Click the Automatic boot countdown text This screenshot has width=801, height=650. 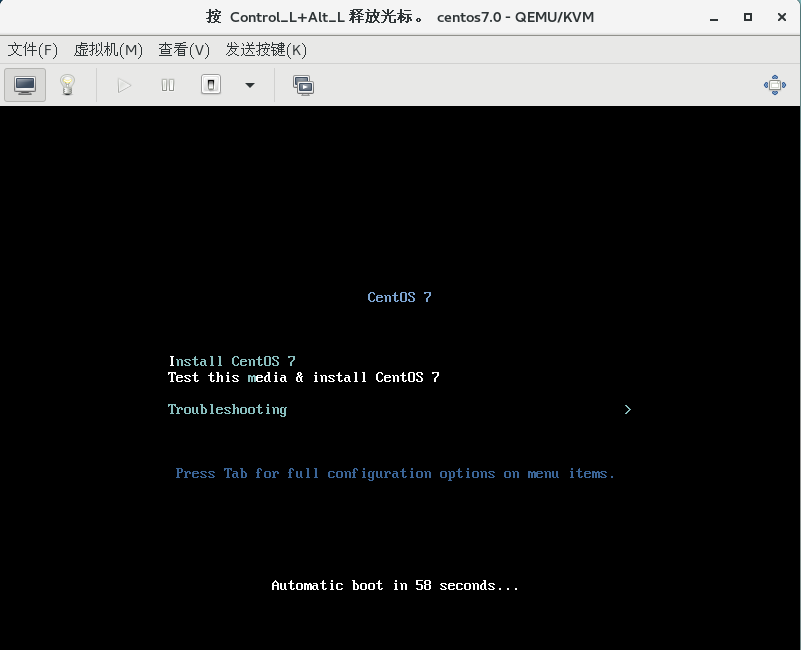pyautogui.click(x=395, y=585)
